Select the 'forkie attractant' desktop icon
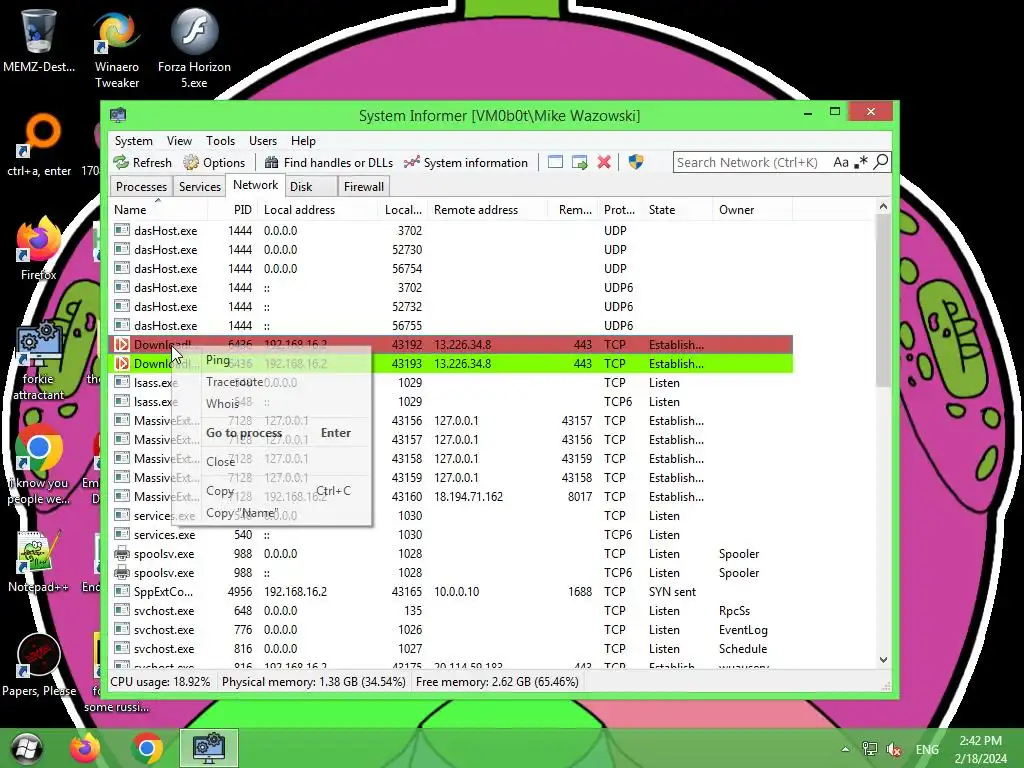The image size is (1024, 768). click(x=39, y=361)
